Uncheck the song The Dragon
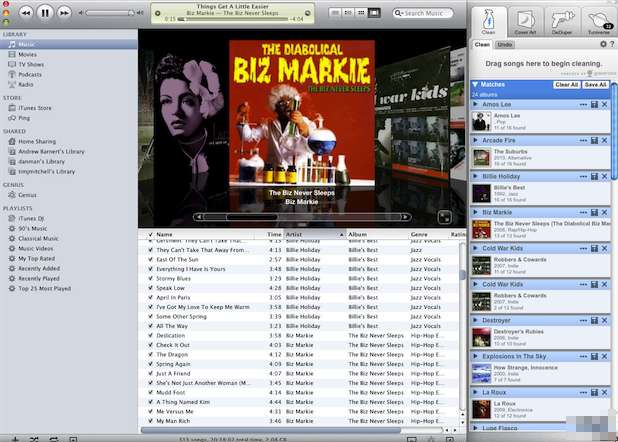Screen dimensions: 618x442 (x=150, y=354)
